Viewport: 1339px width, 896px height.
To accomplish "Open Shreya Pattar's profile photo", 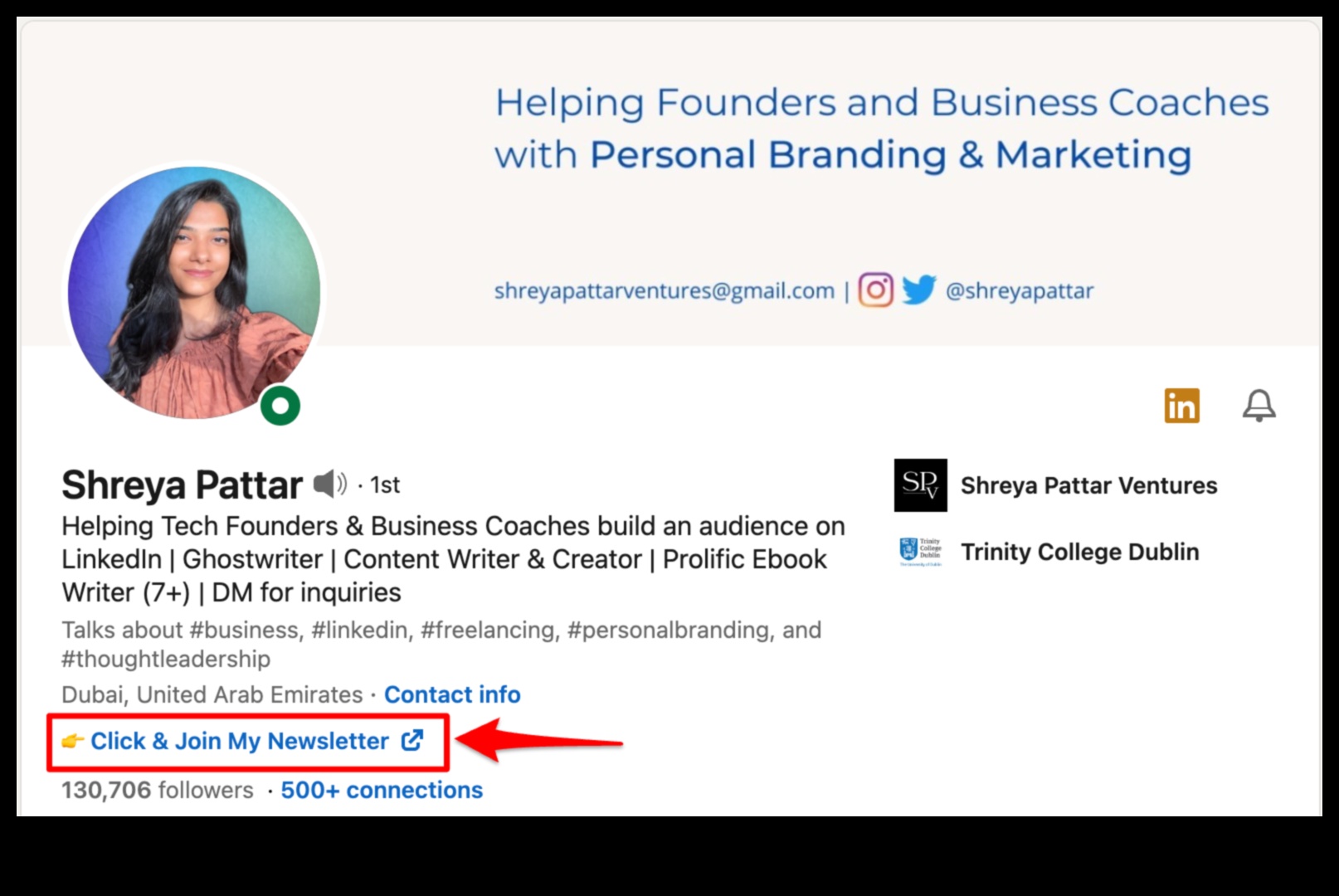I will tap(194, 292).
